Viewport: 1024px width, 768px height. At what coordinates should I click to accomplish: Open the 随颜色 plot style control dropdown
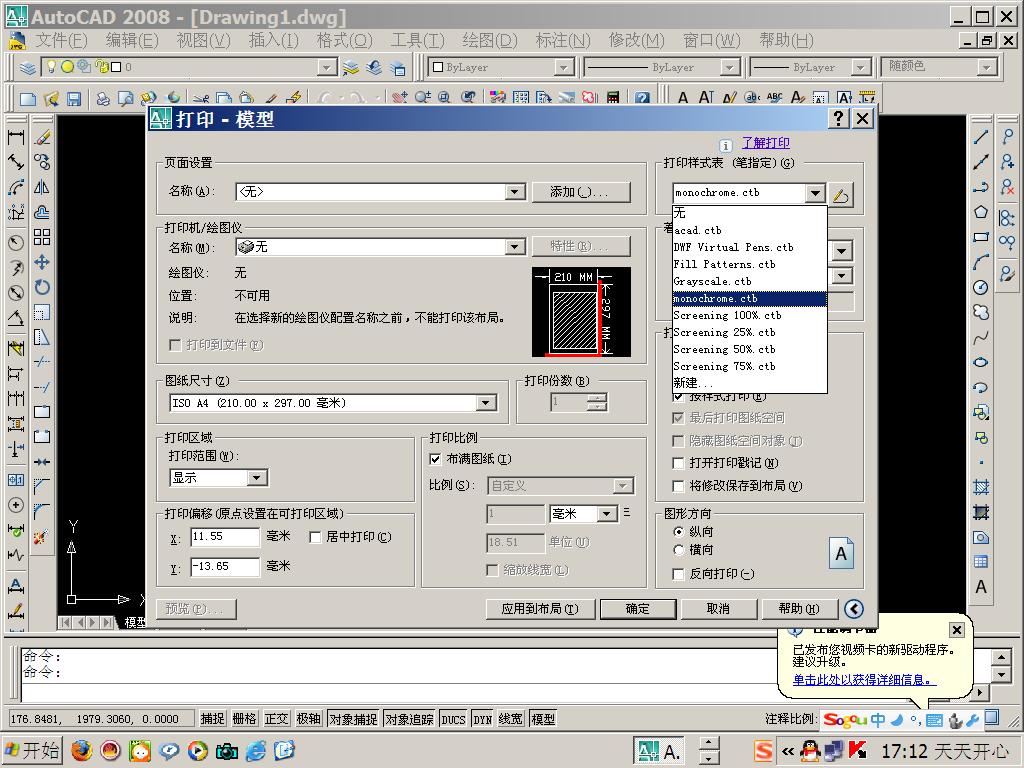coord(986,67)
